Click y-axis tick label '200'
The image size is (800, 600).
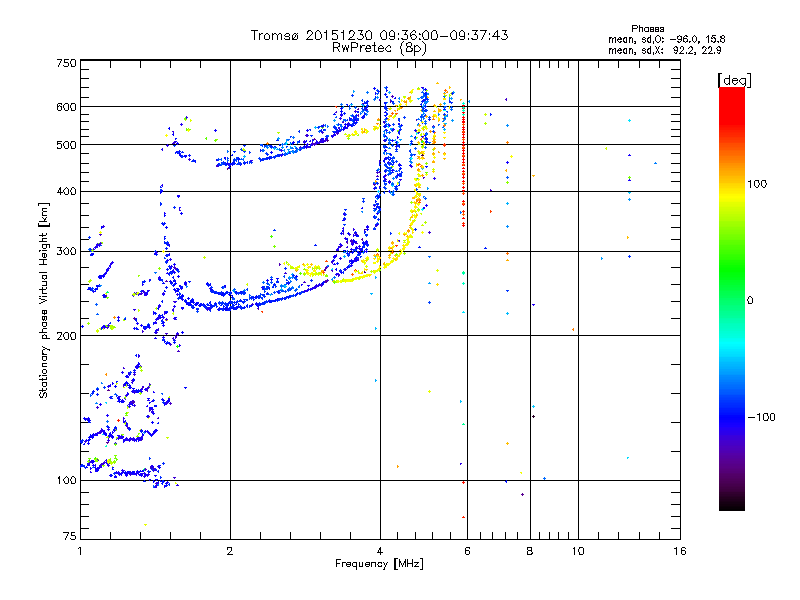pyautogui.click(x=66, y=336)
